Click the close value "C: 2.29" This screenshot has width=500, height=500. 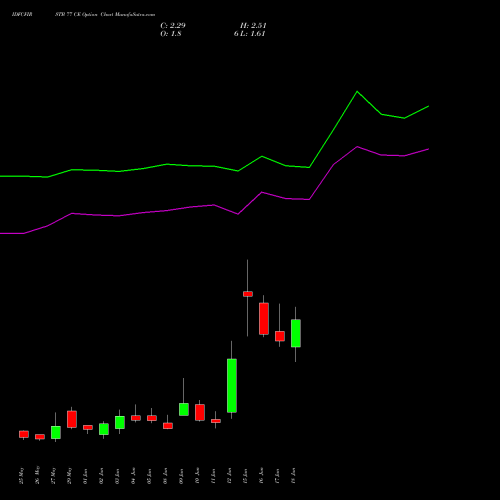point(173,26)
